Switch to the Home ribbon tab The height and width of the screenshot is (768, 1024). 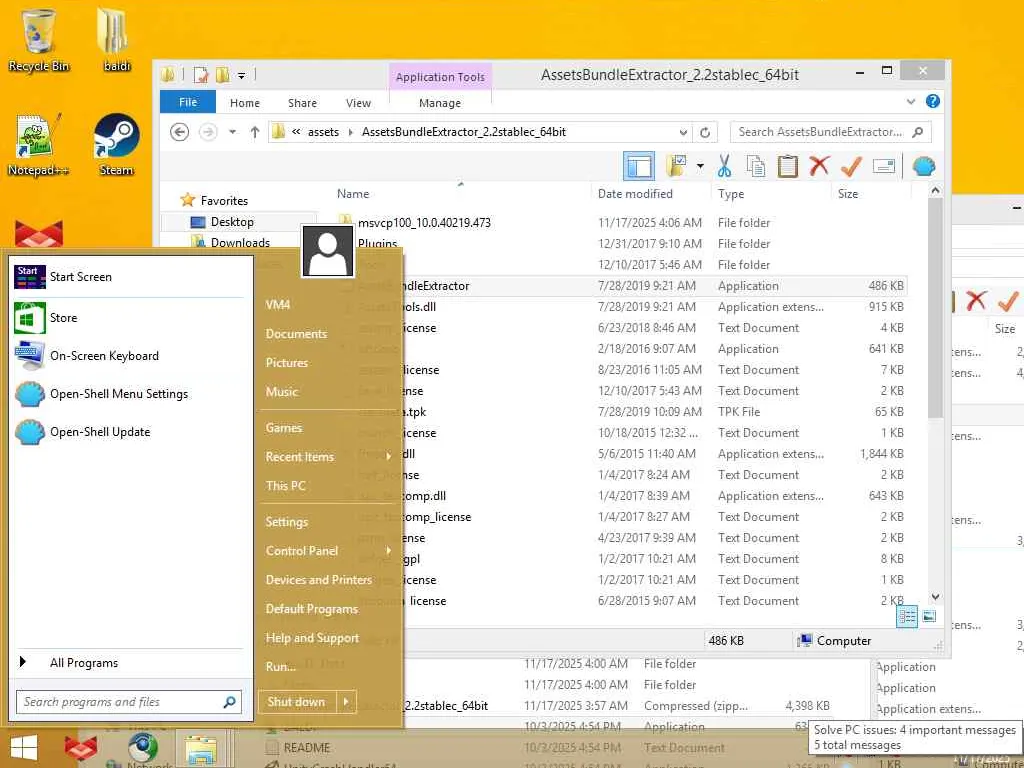click(x=244, y=103)
